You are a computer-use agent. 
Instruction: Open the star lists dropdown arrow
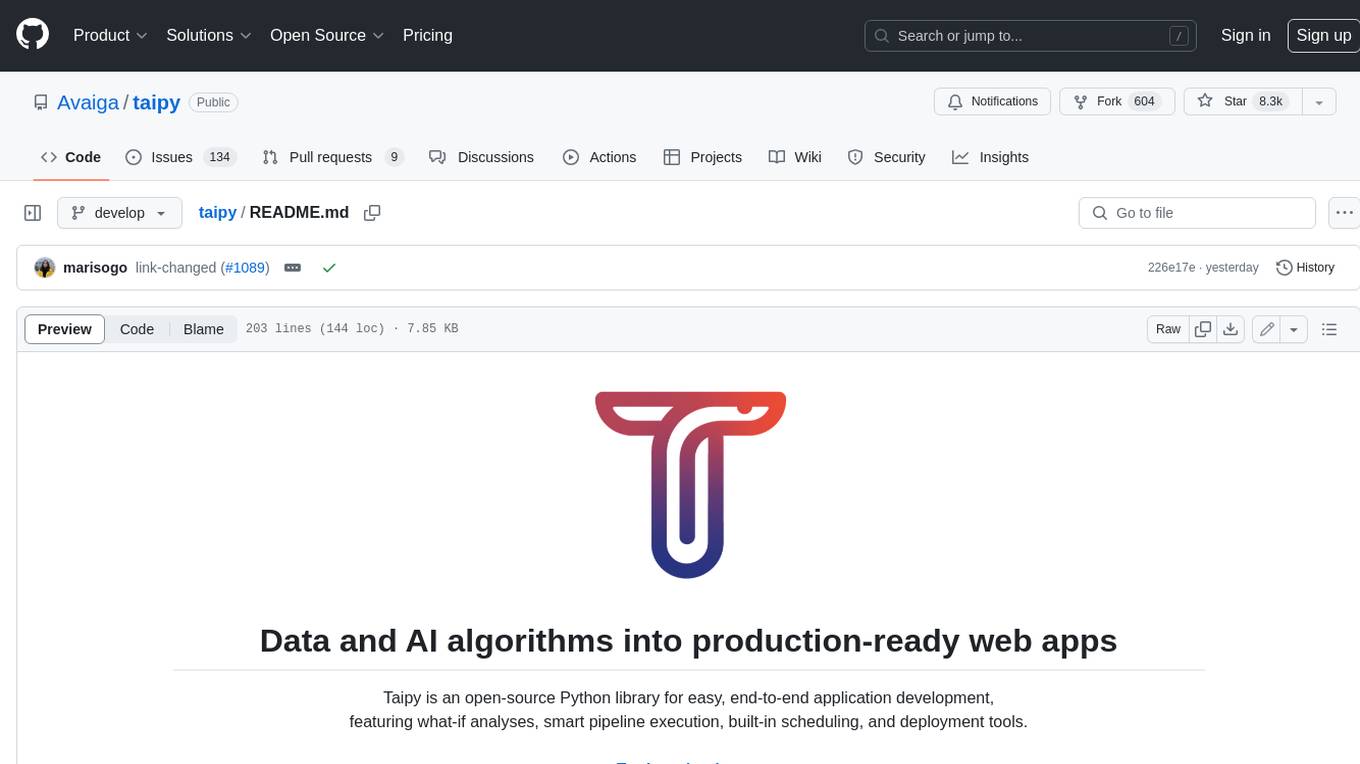[1319, 102]
